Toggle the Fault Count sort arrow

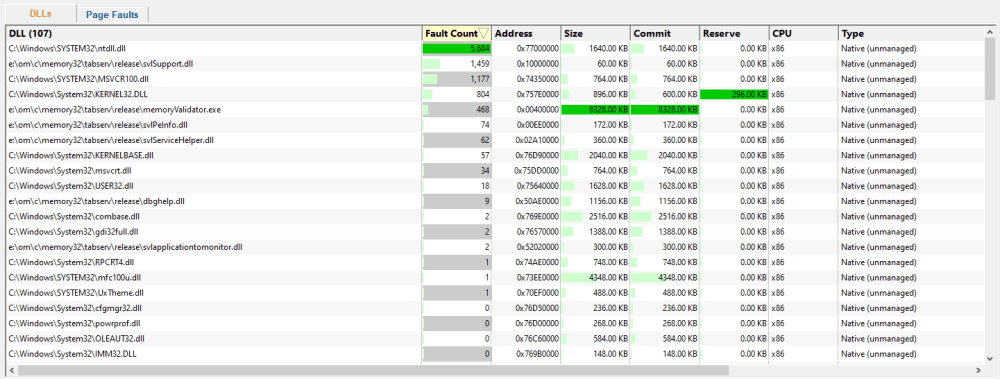[x=483, y=34]
